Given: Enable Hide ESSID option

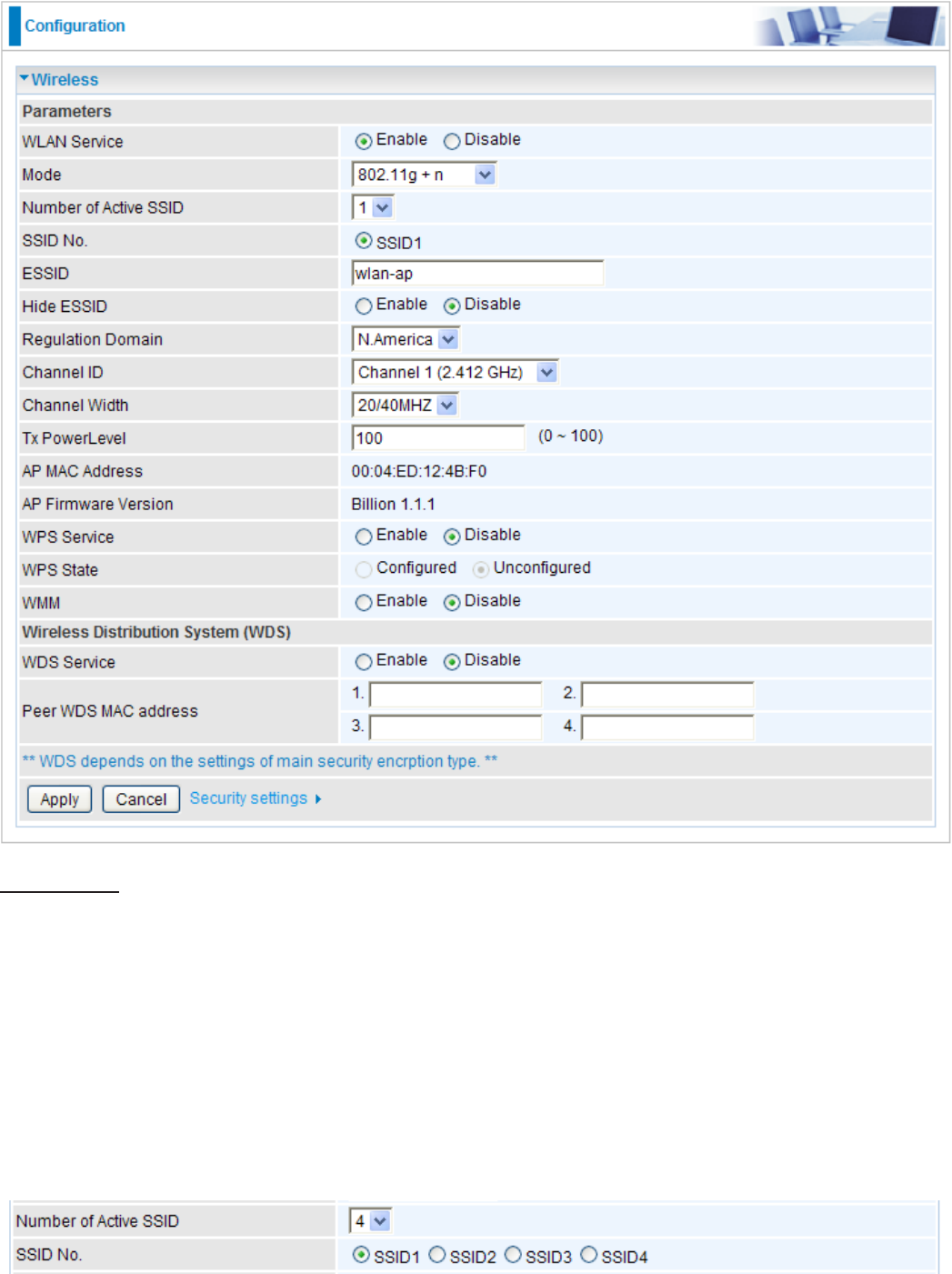Looking at the screenshot, I should click(364, 306).
